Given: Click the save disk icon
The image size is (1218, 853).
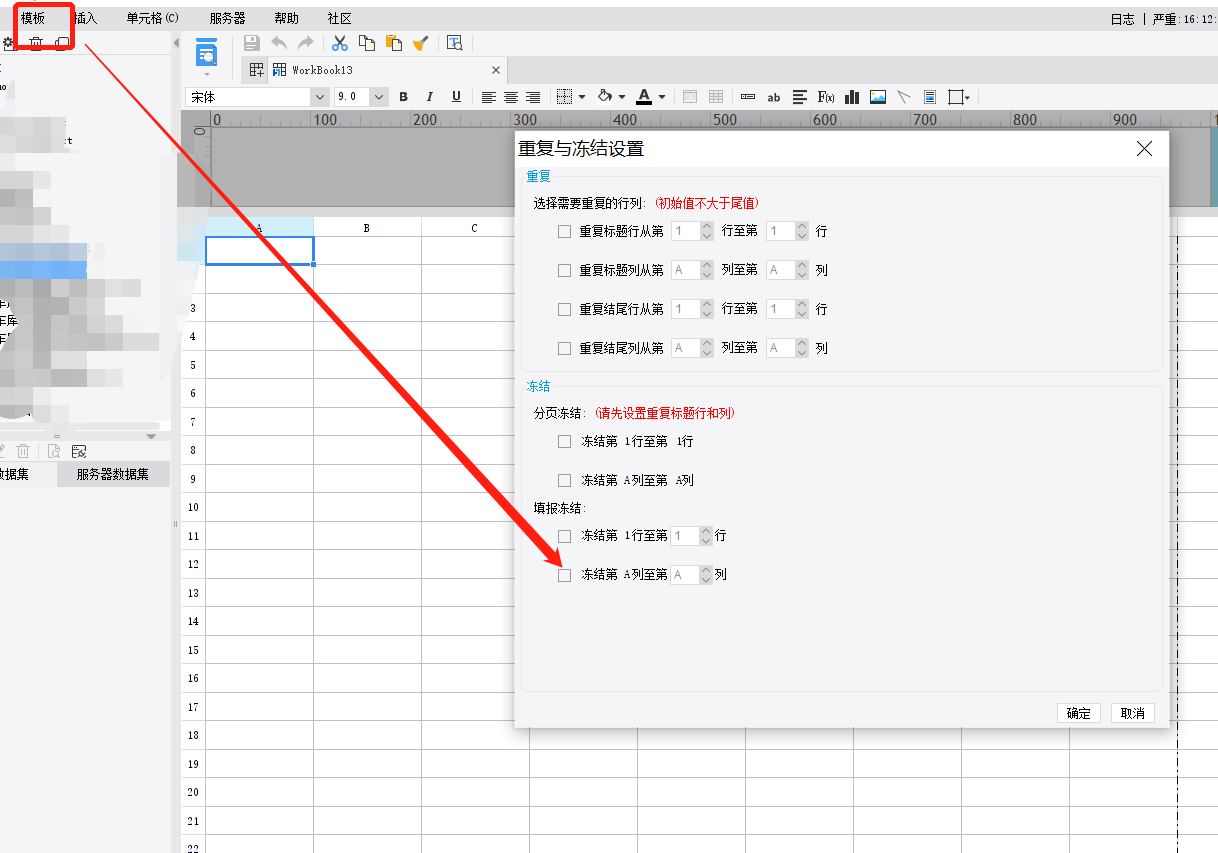Looking at the screenshot, I should click(x=252, y=43).
